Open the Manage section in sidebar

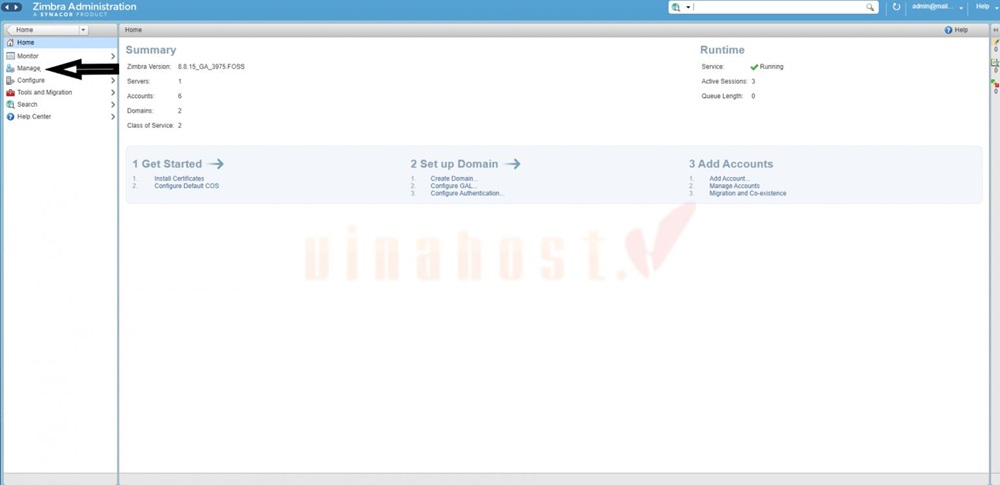click(x=28, y=68)
